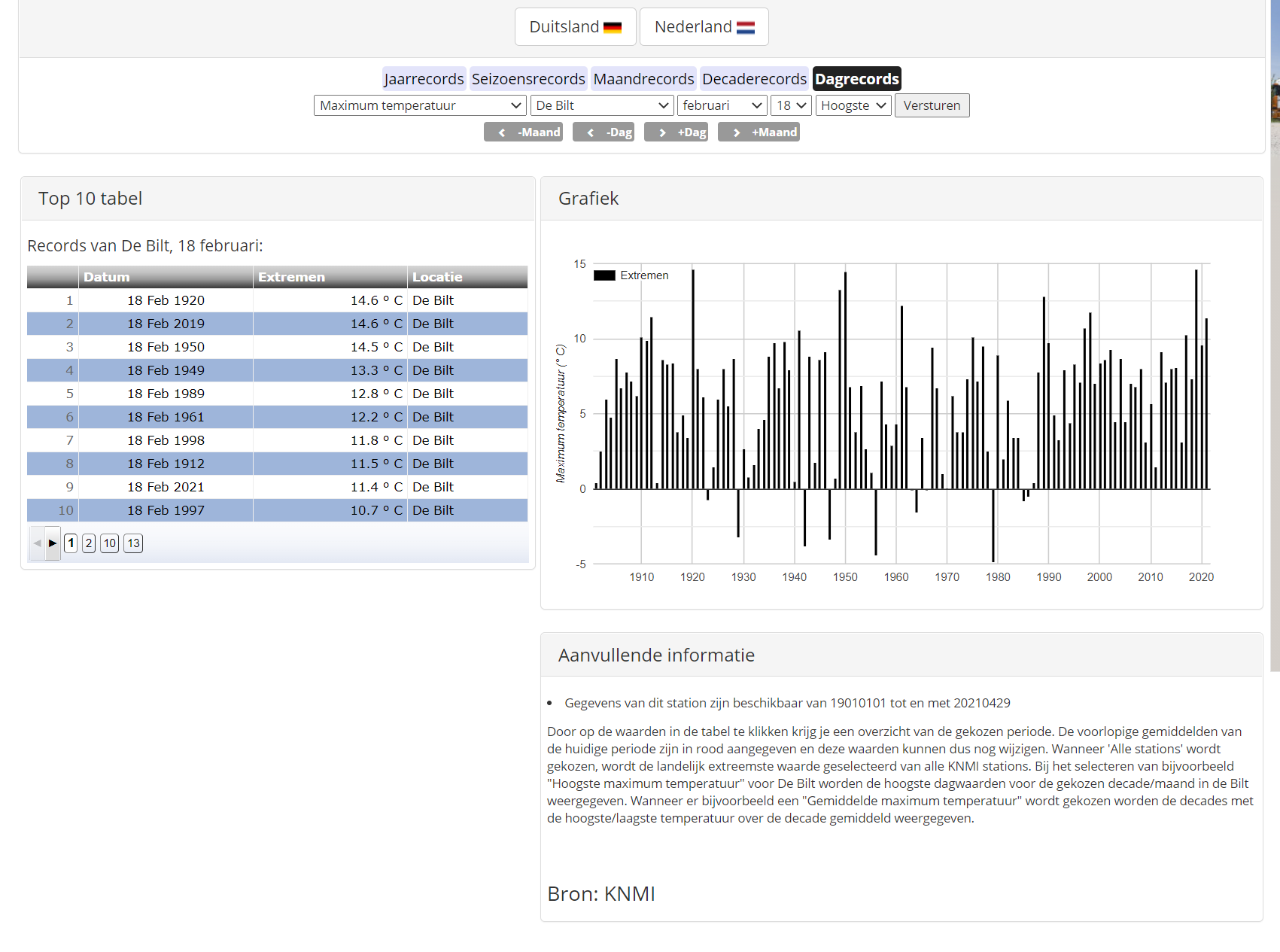This screenshot has height=952, width=1280.
Task: Go to previous day with -Dag arrow
Action: pos(603,132)
